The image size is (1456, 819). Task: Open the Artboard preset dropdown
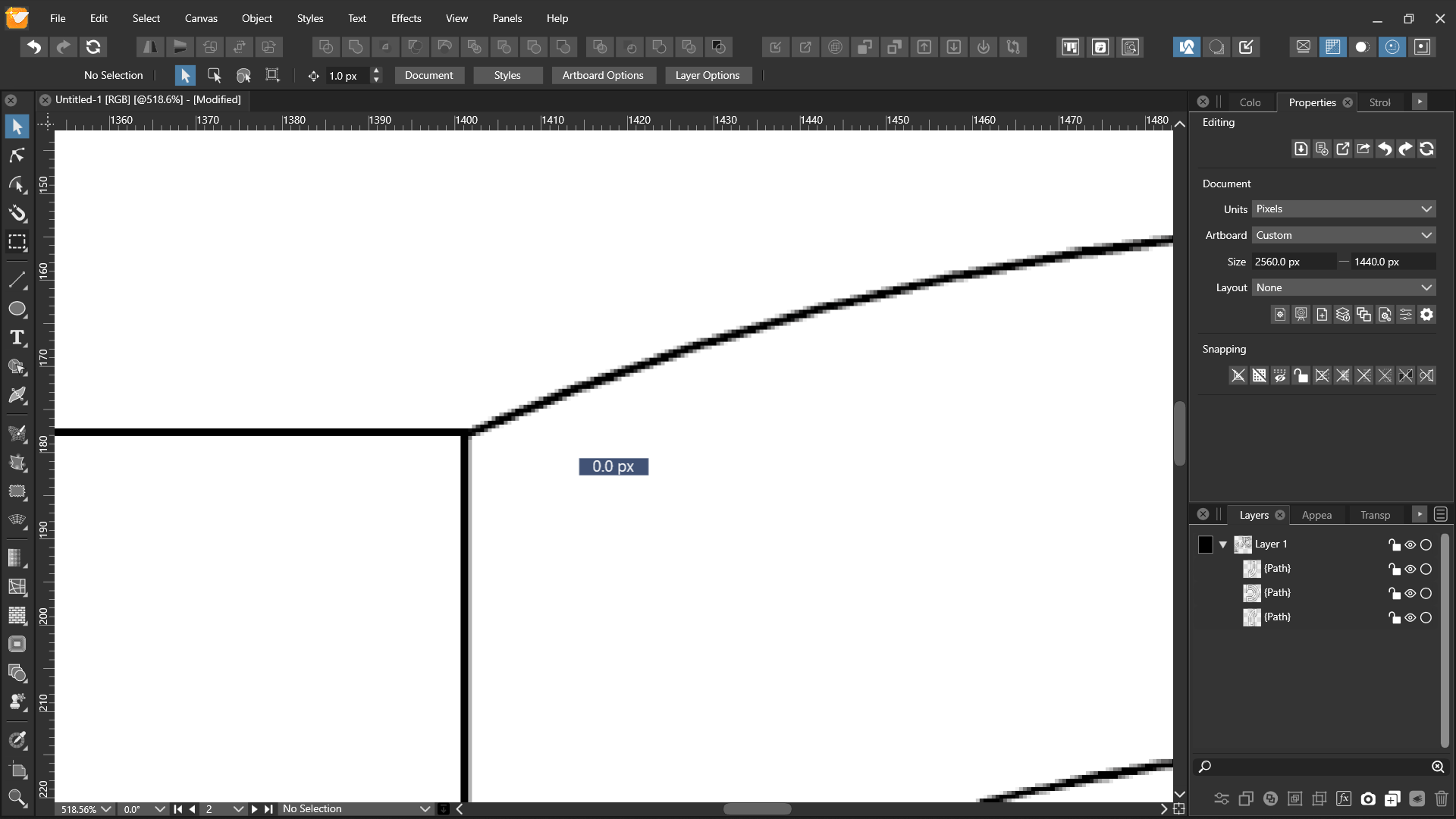[1343, 235]
